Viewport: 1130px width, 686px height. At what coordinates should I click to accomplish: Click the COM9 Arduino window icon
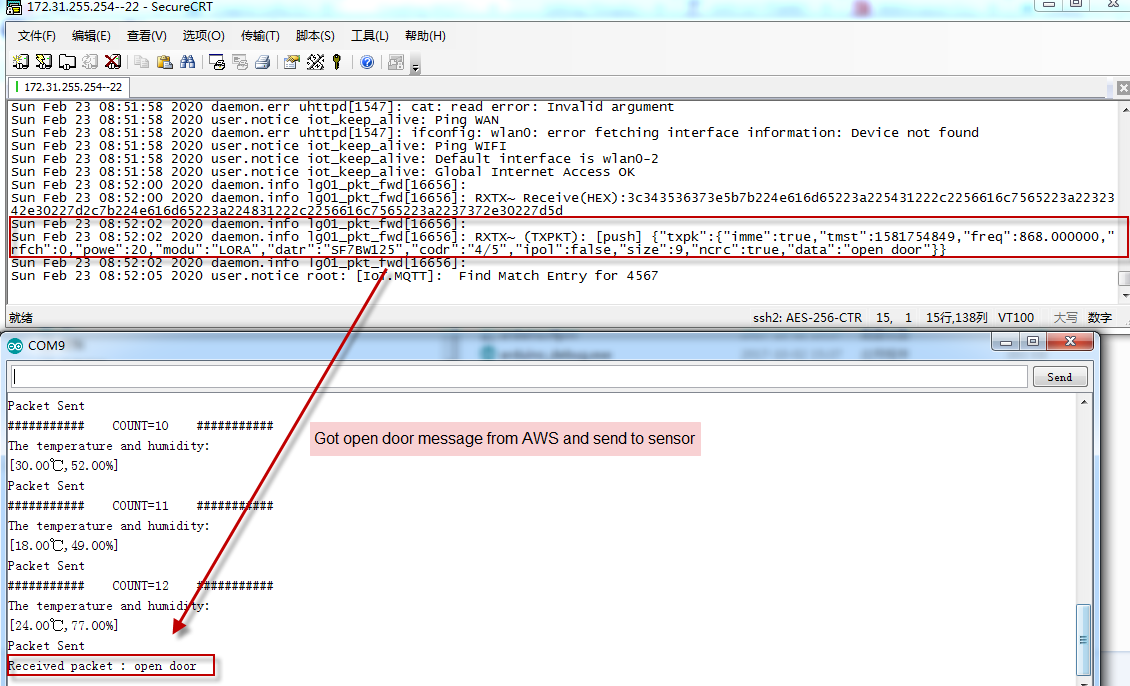[x=15, y=346]
